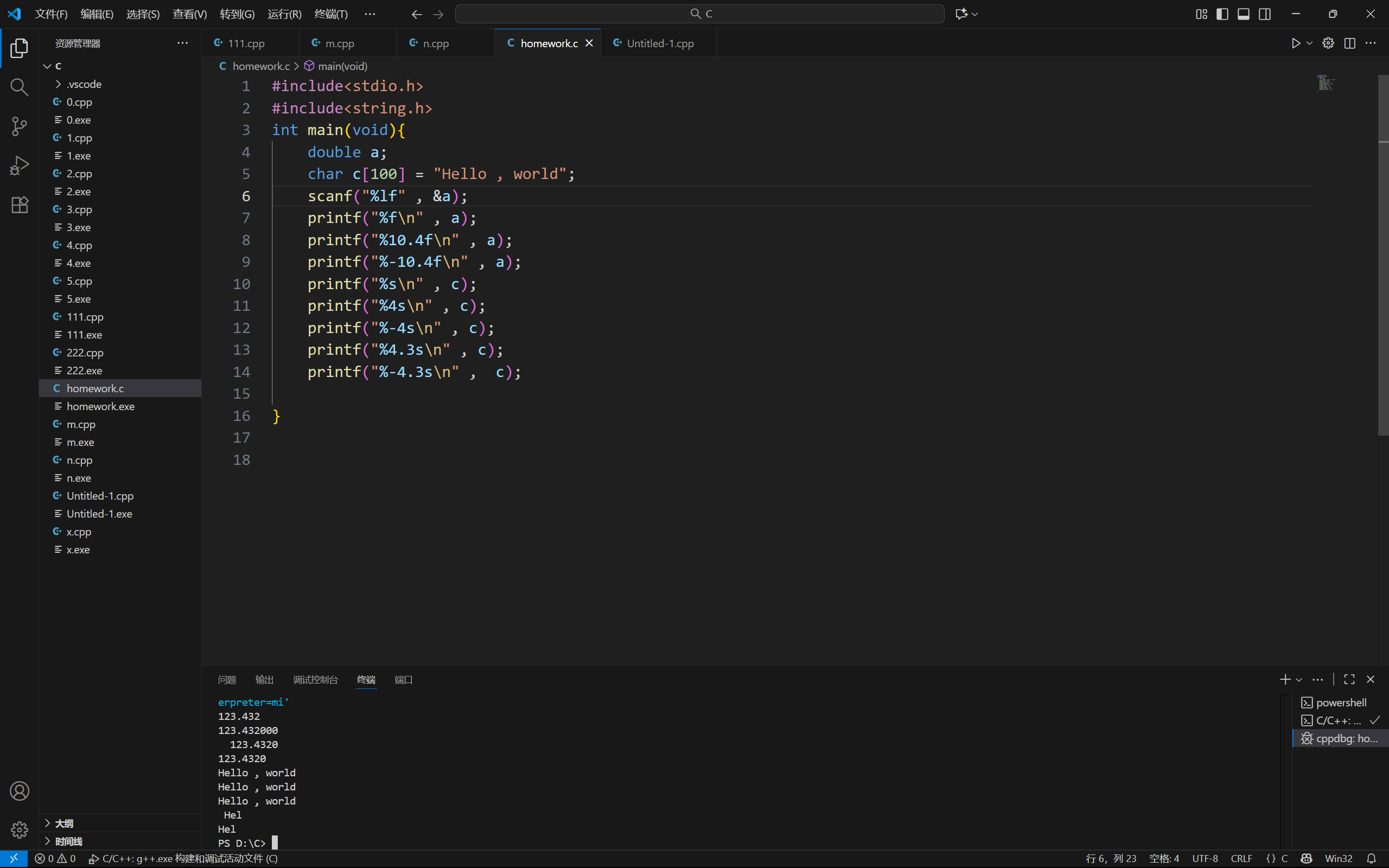Open the Source Control view

click(19, 126)
